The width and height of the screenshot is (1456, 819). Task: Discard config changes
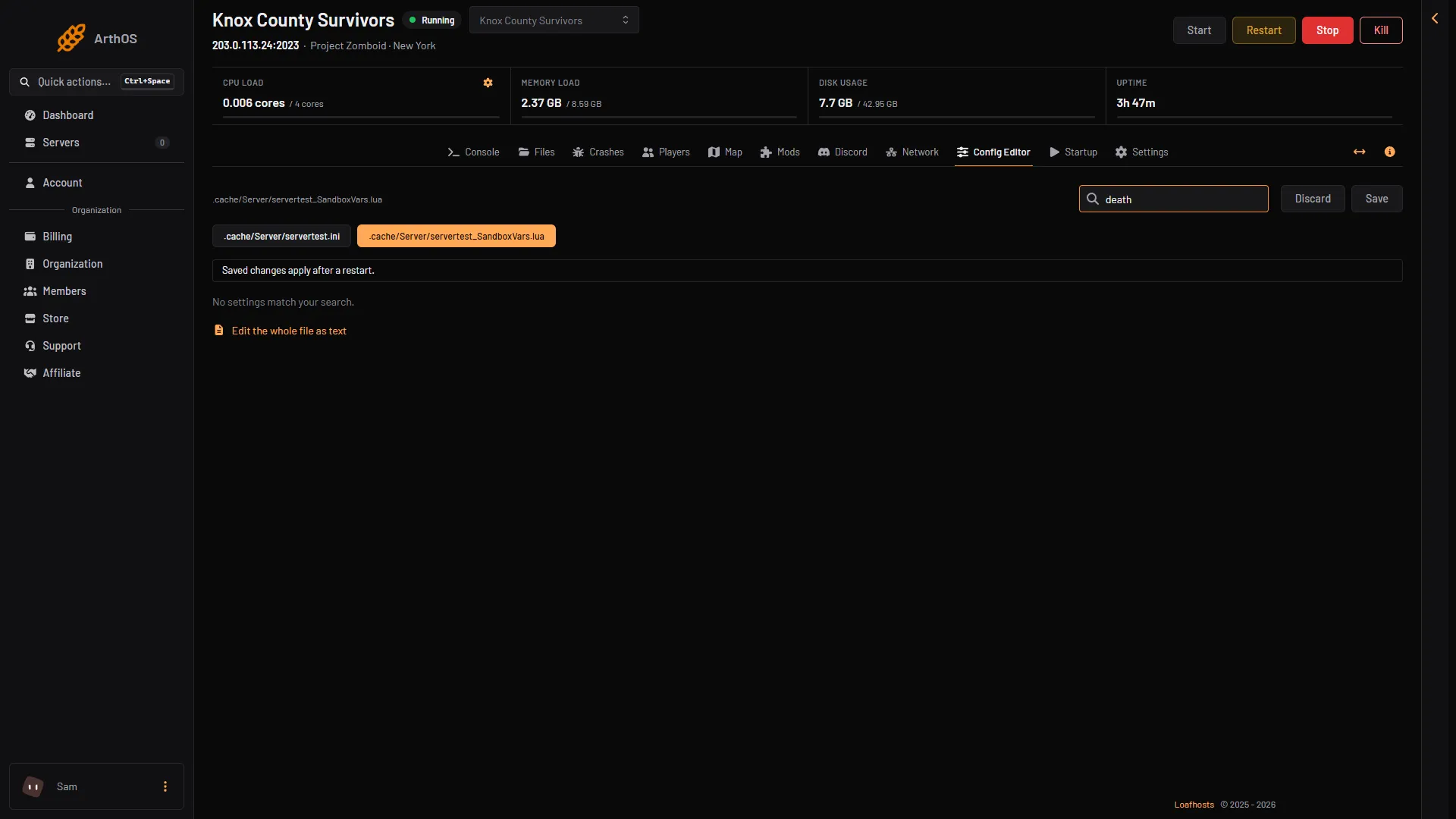point(1313,199)
